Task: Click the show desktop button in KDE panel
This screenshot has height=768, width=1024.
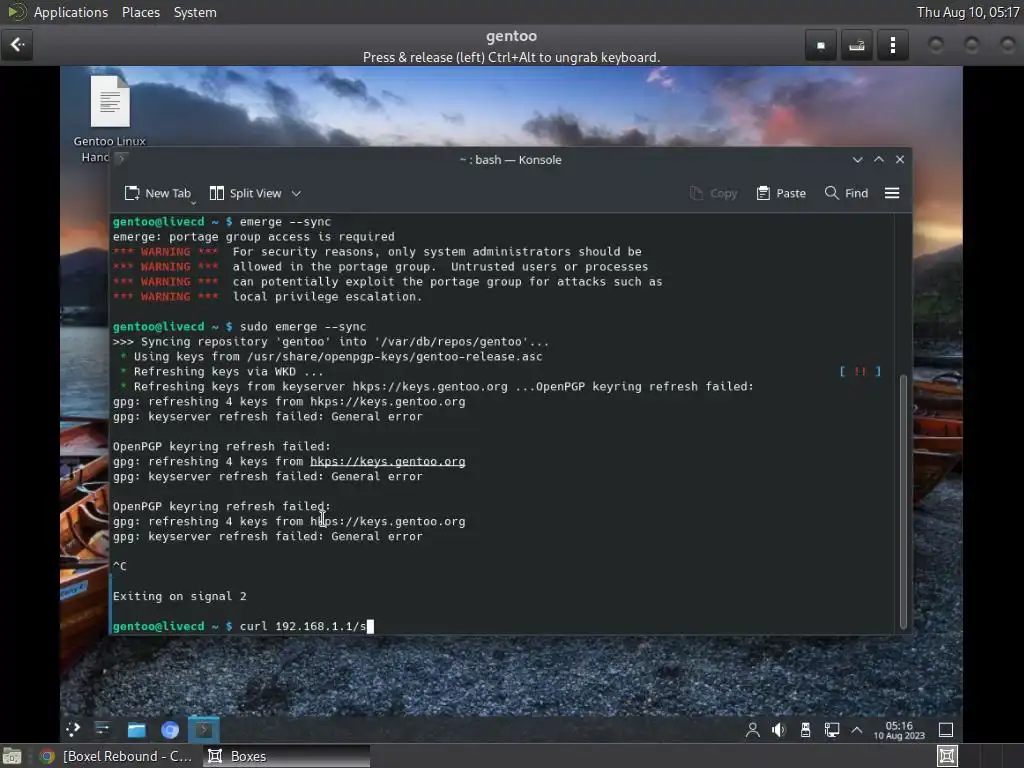Action: [x=946, y=730]
